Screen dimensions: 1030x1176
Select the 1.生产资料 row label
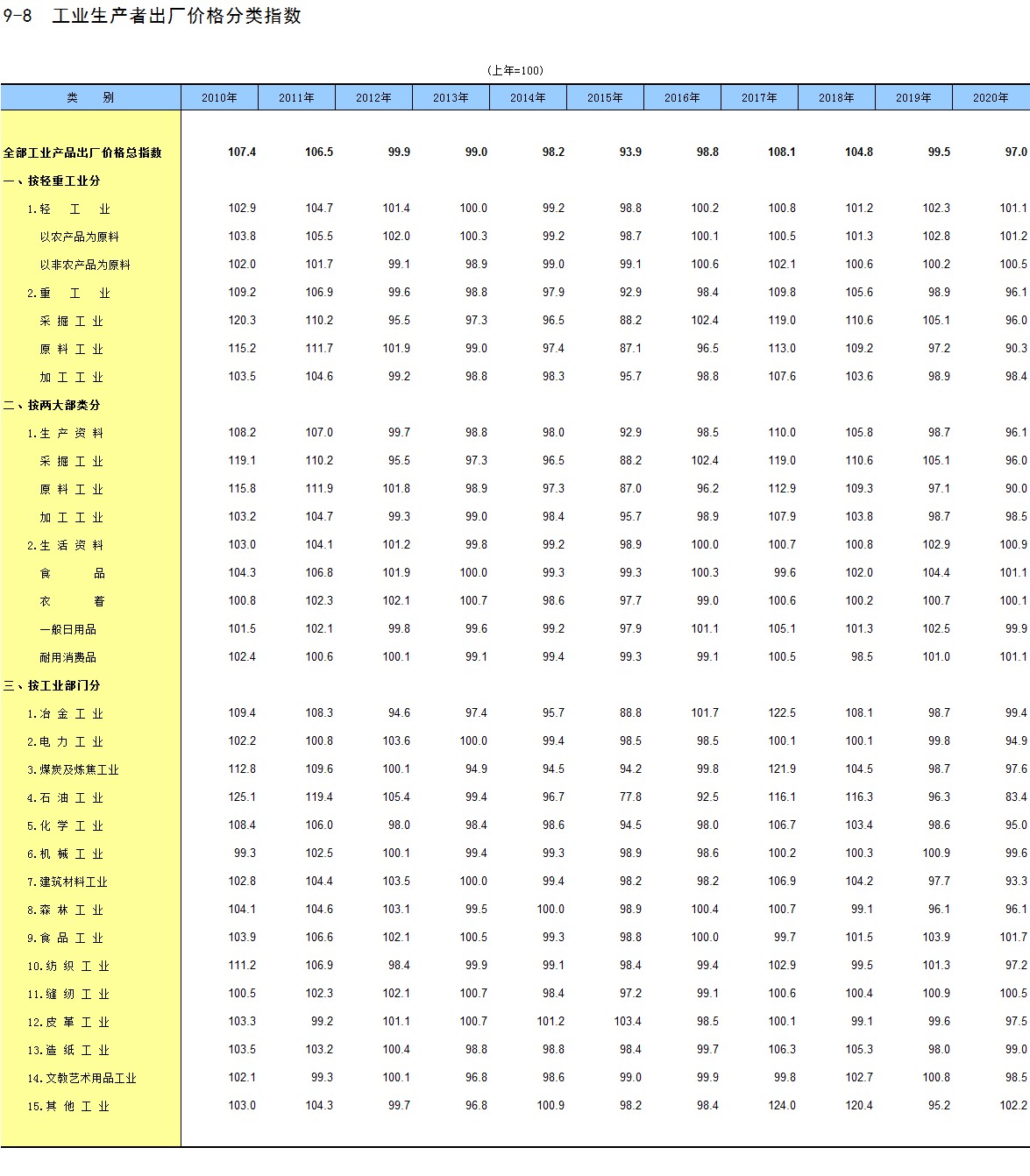65,433
